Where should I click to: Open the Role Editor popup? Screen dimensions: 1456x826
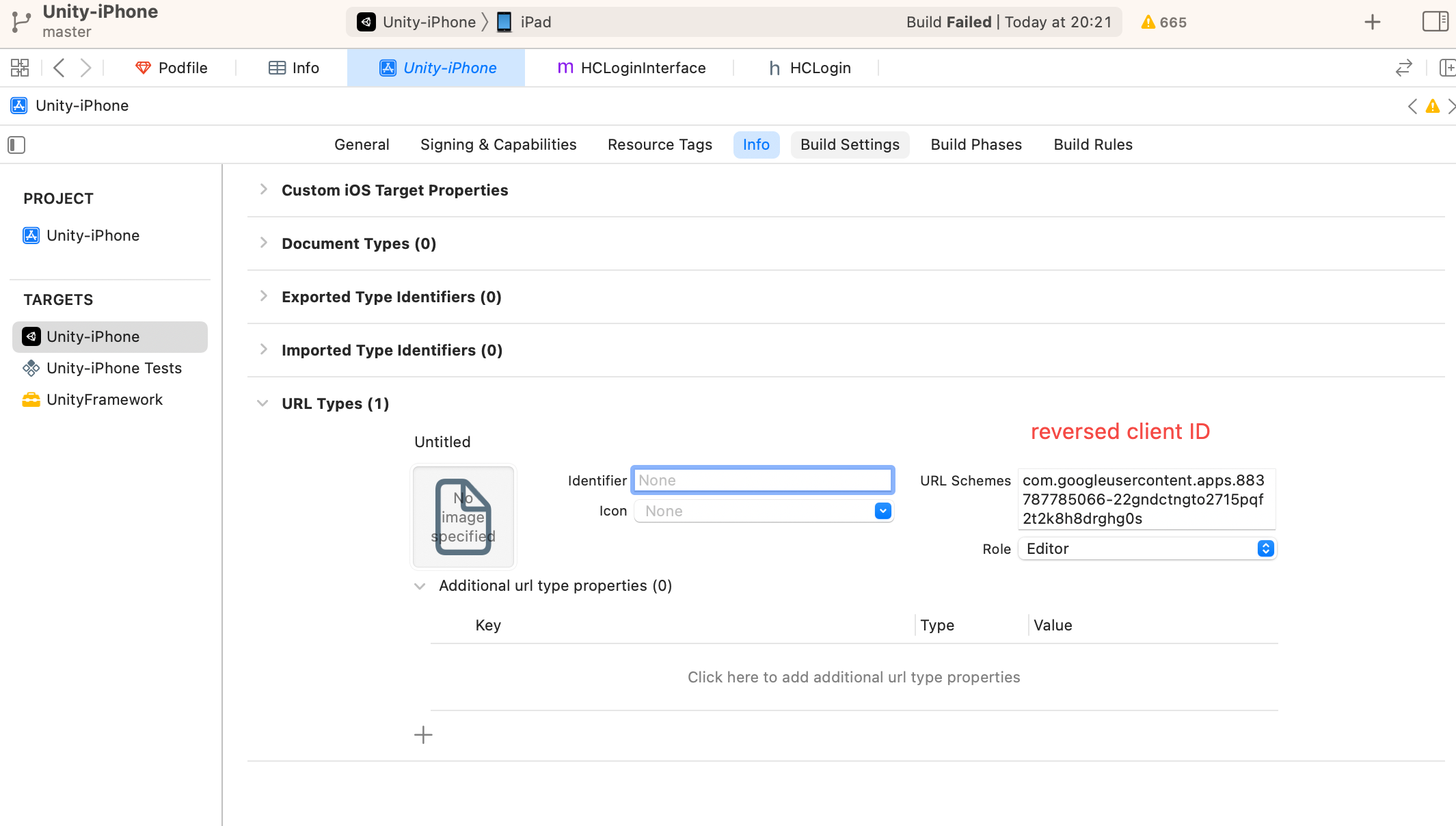tap(1146, 548)
